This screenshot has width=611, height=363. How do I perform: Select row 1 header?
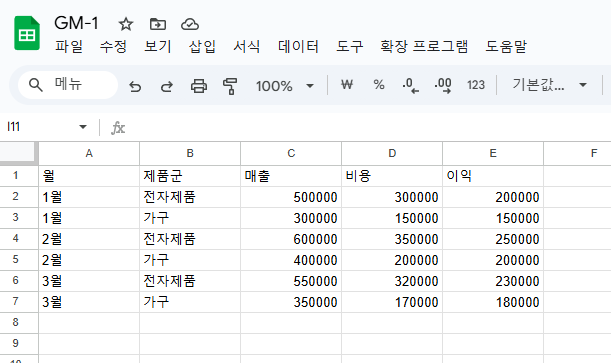[19, 176]
